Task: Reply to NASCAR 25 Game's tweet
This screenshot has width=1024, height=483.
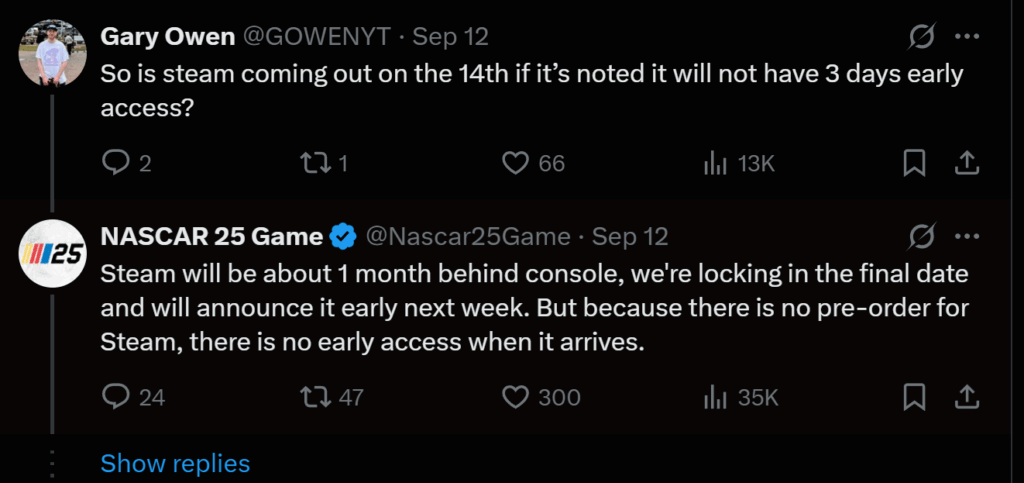Action: pos(116,397)
